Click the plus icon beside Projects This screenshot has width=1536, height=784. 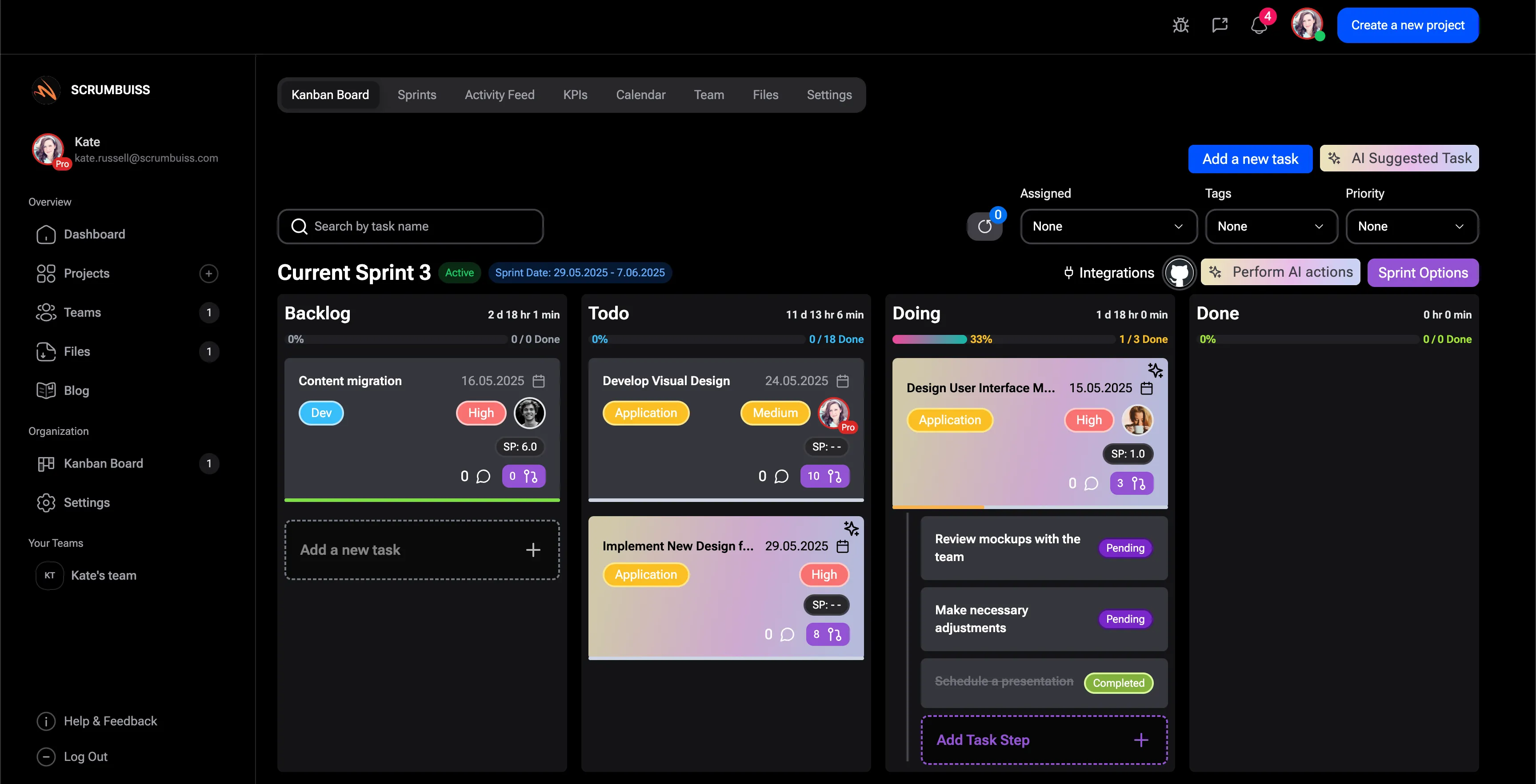click(208, 274)
